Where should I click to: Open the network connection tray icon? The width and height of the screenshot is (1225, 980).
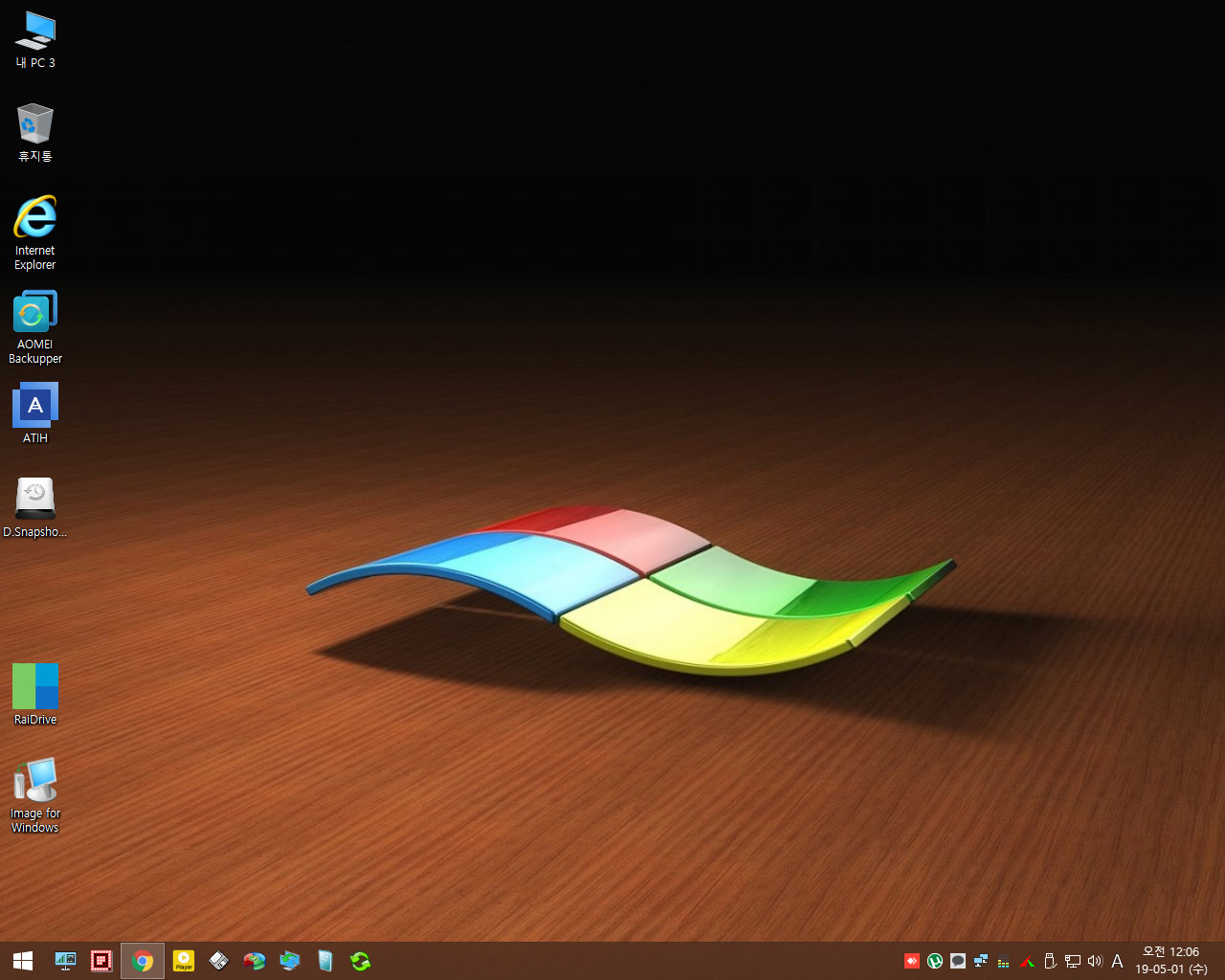tap(1073, 961)
